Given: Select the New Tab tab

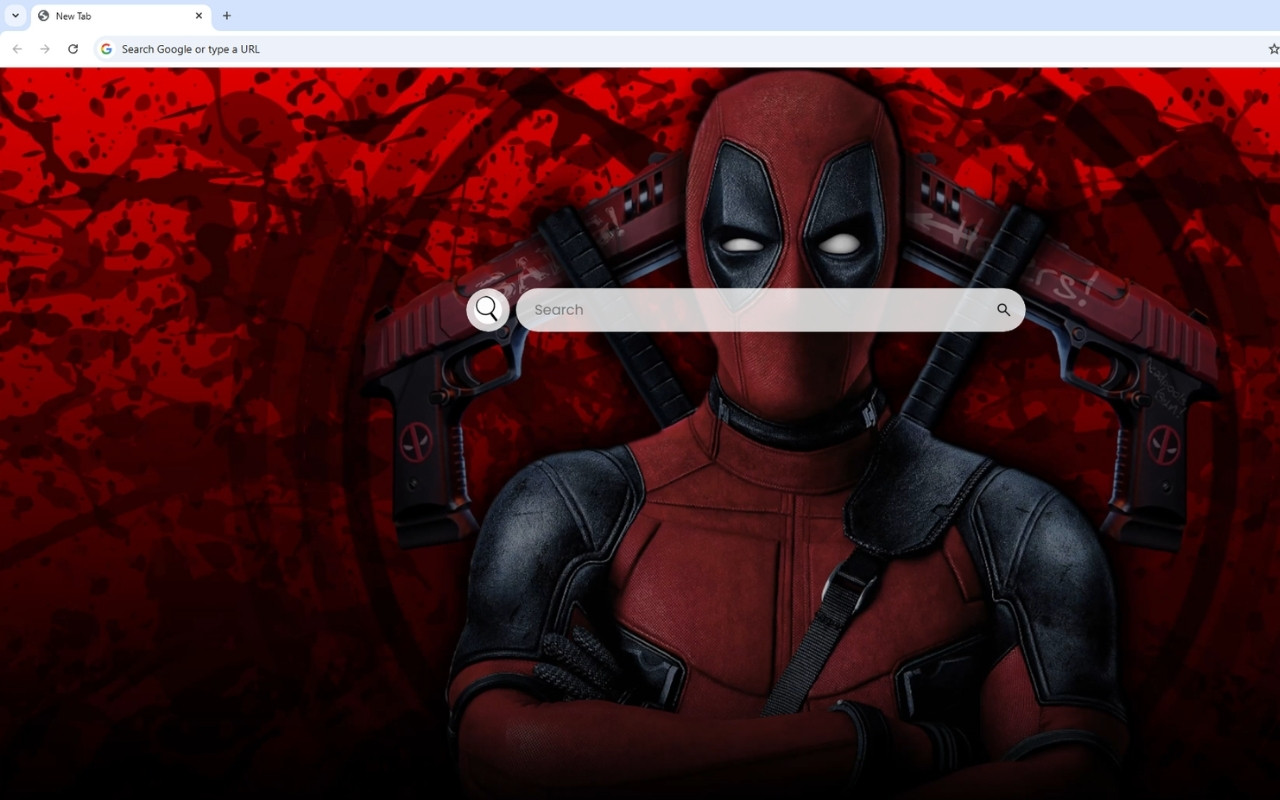Looking at the screenshot, I should pos(121,16).
